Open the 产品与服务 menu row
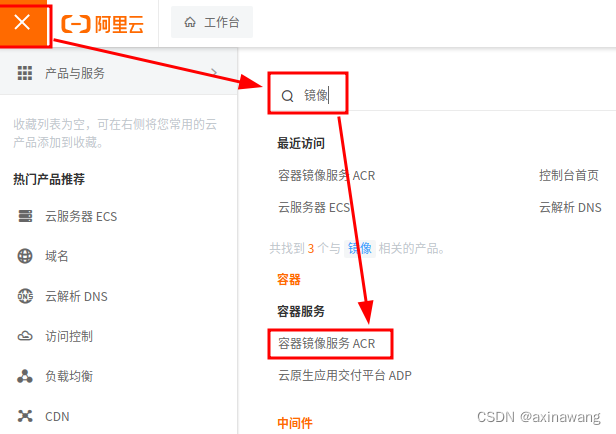Screen dimensions: 616x434 coord(119,73)
